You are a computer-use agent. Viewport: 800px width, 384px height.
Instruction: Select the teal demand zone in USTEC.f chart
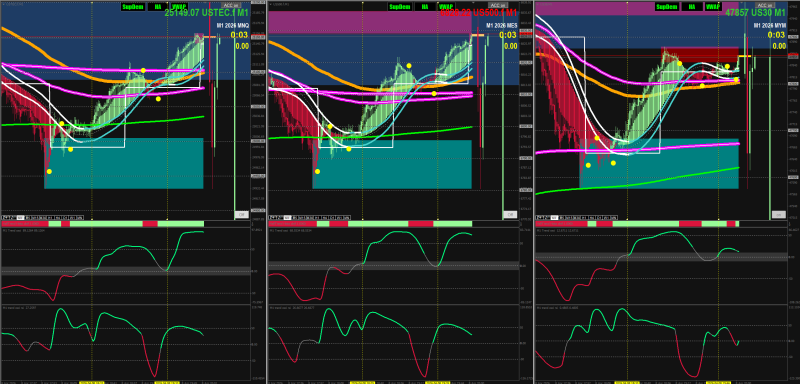coord(124,163)
